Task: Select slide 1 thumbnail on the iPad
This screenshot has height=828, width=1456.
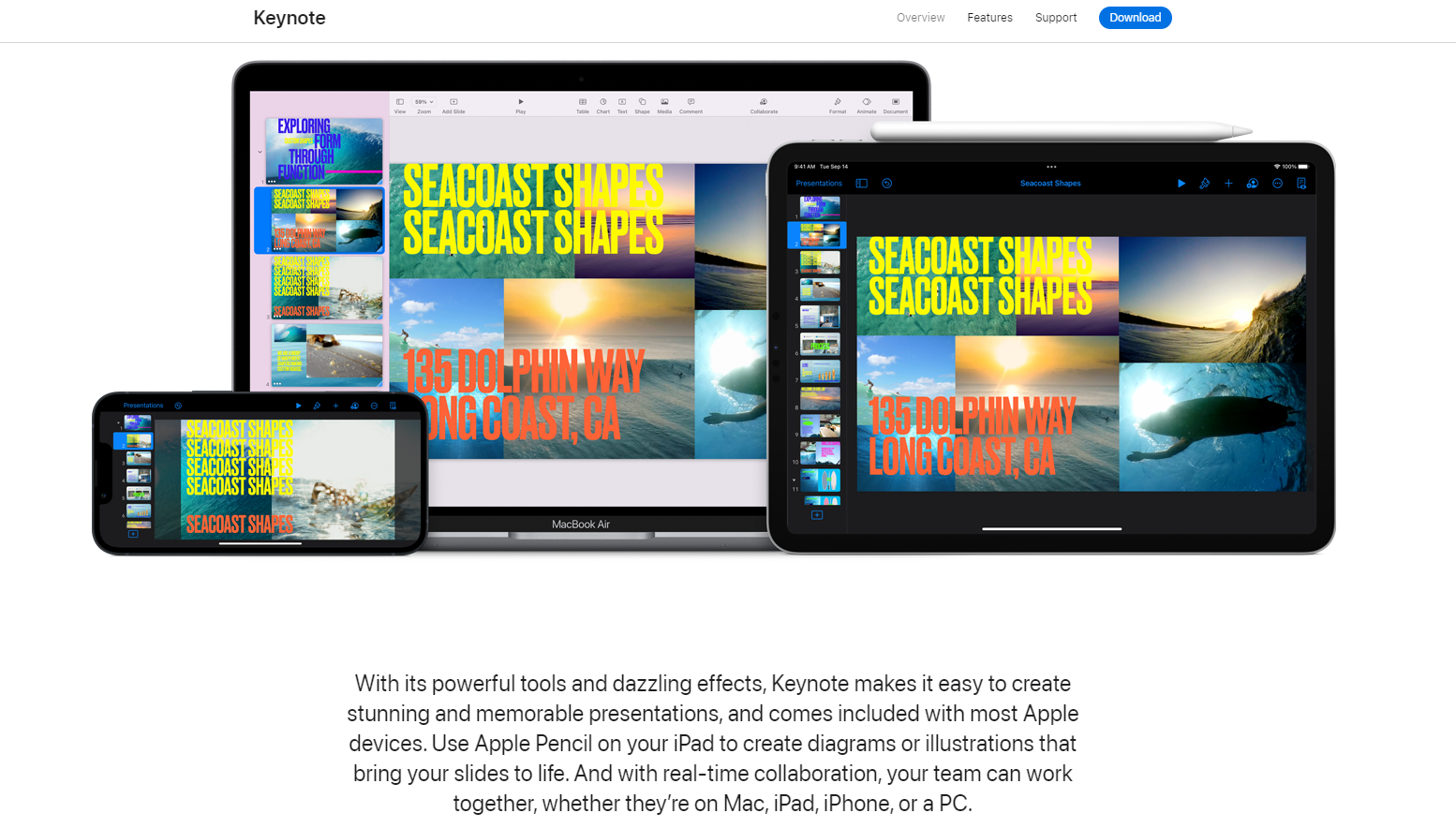Action: point(820,207)
